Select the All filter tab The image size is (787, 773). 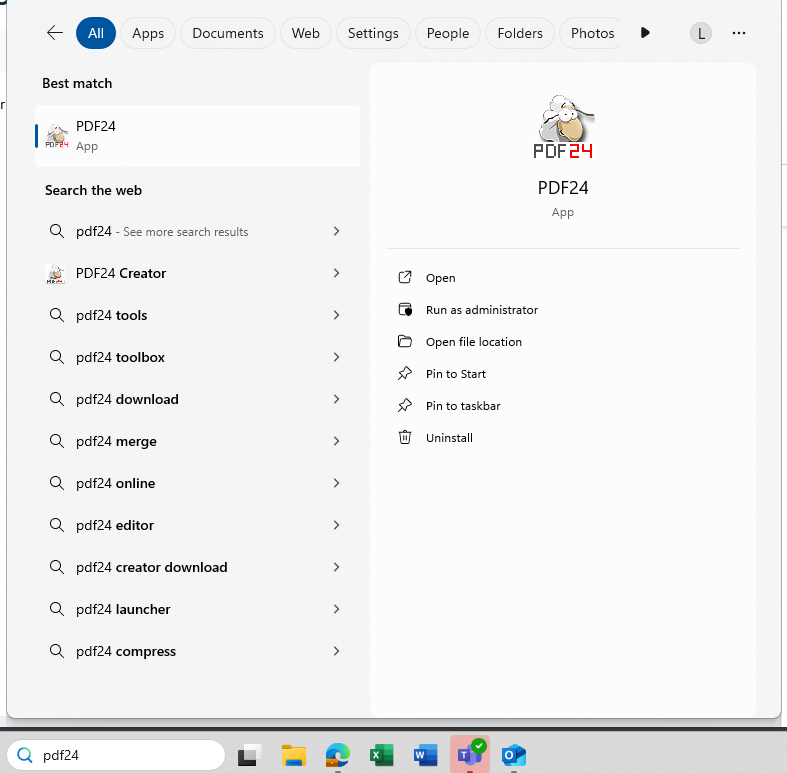pos(96,33)
